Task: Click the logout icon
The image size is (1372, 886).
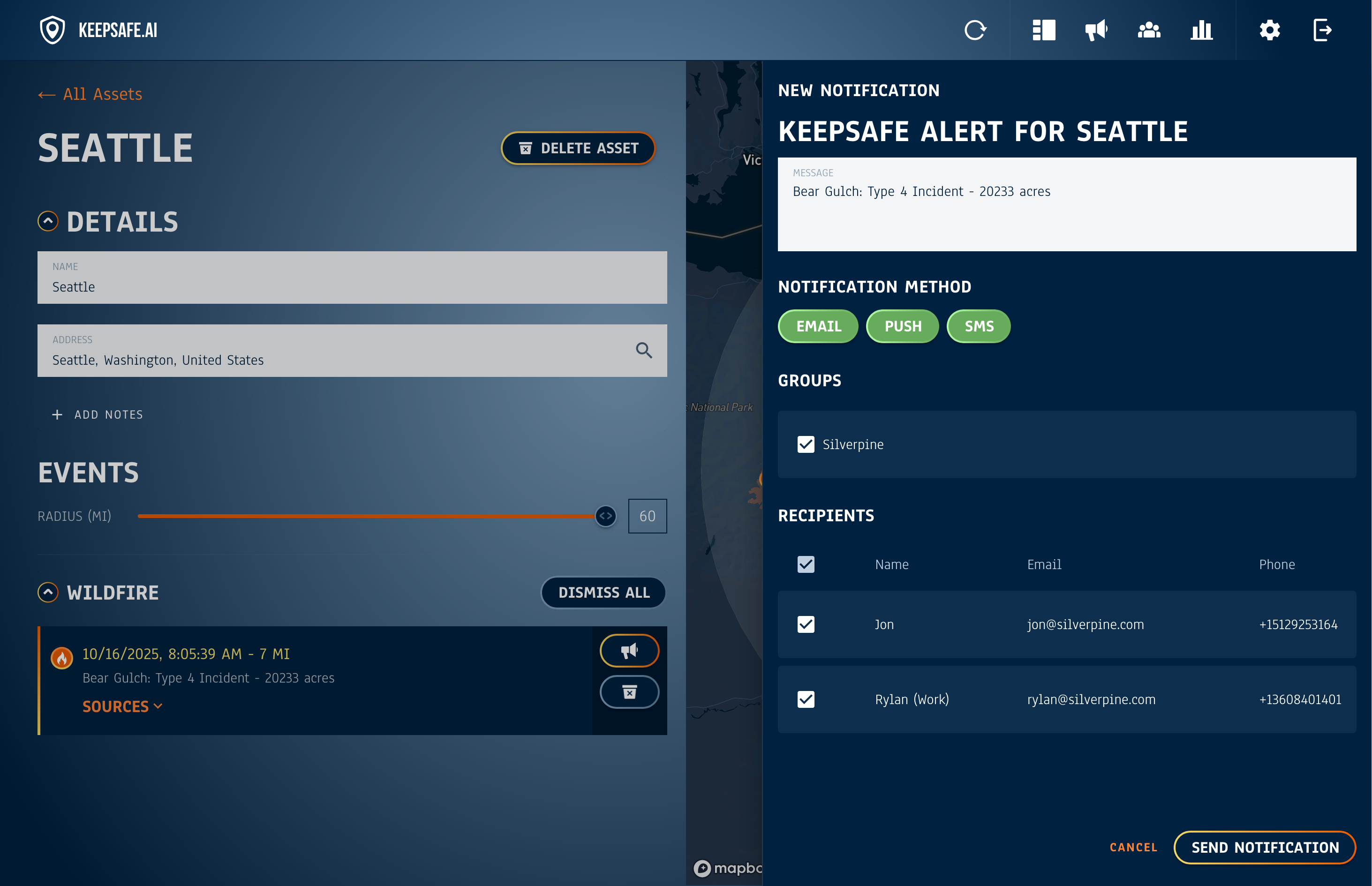Action: coord(1322,30)
